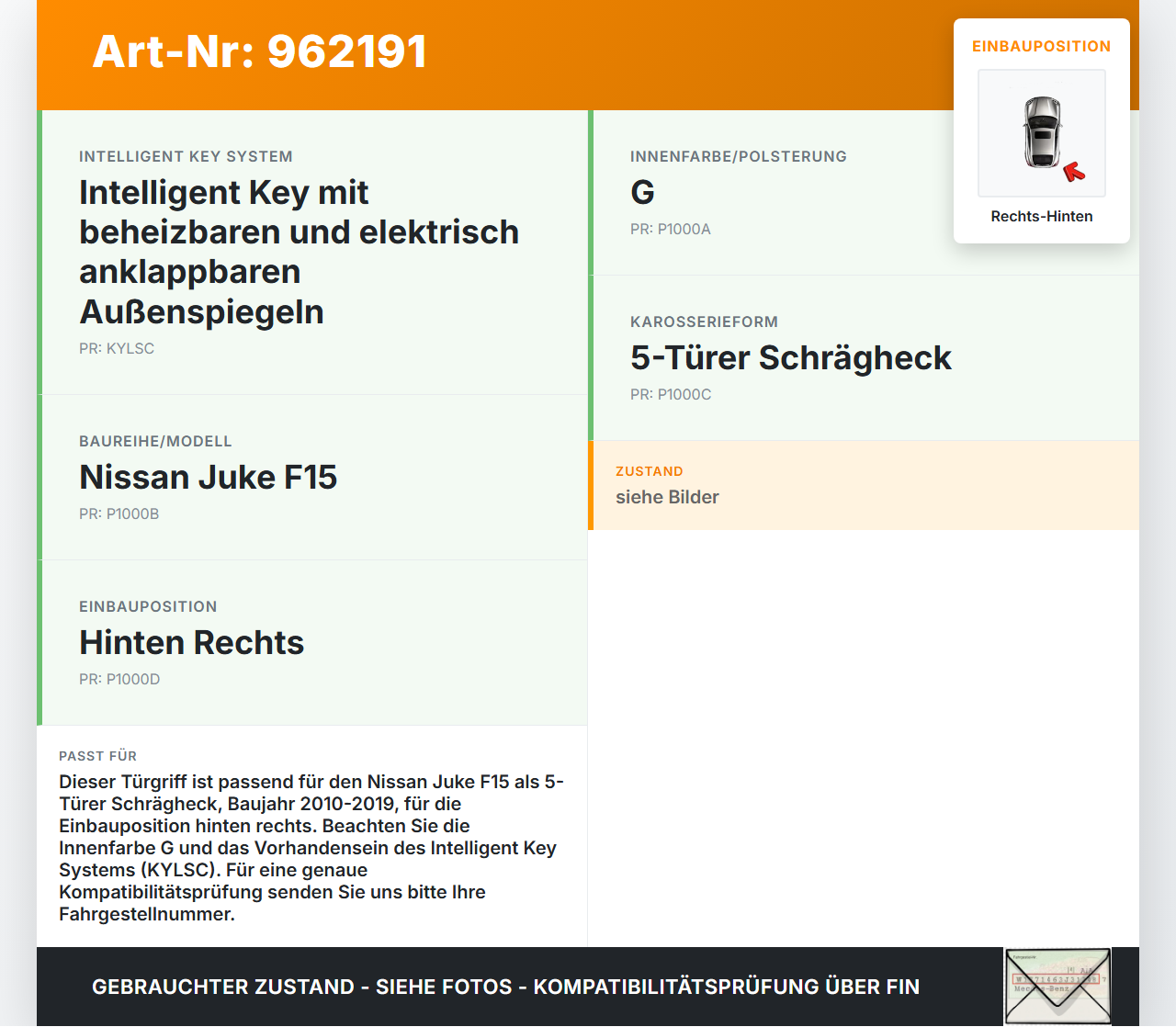Click the vehicle registration thumbnail image

point(1057,985)
